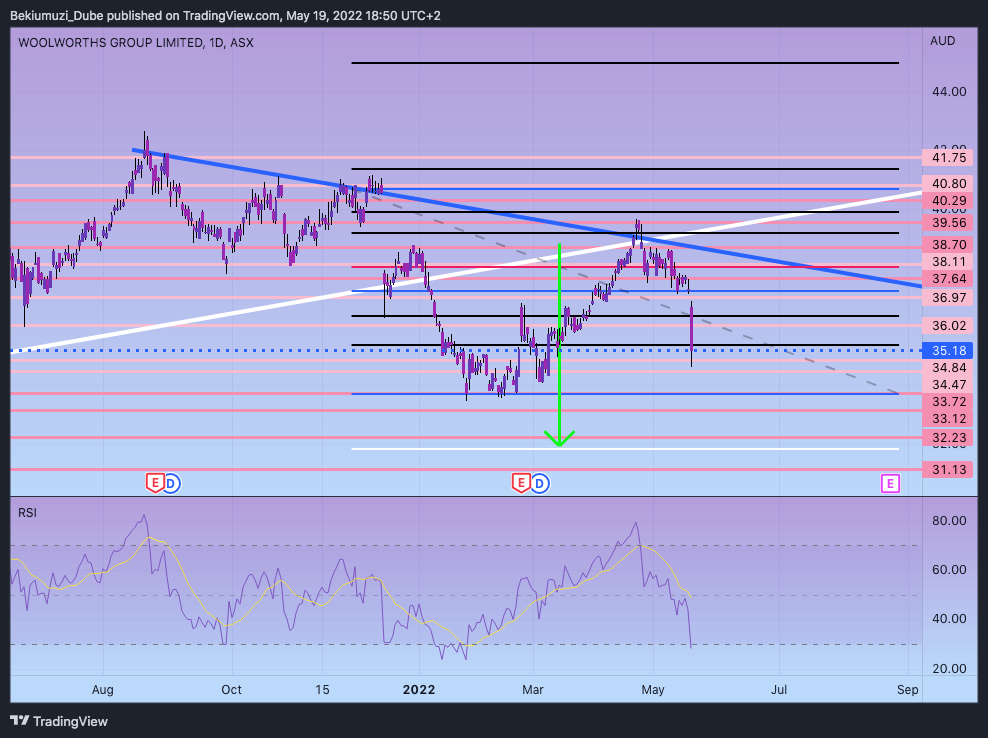This screenshot has height=738, width=988.
Task: Click the May label on the time axis
Action: [x=653, y=689]
